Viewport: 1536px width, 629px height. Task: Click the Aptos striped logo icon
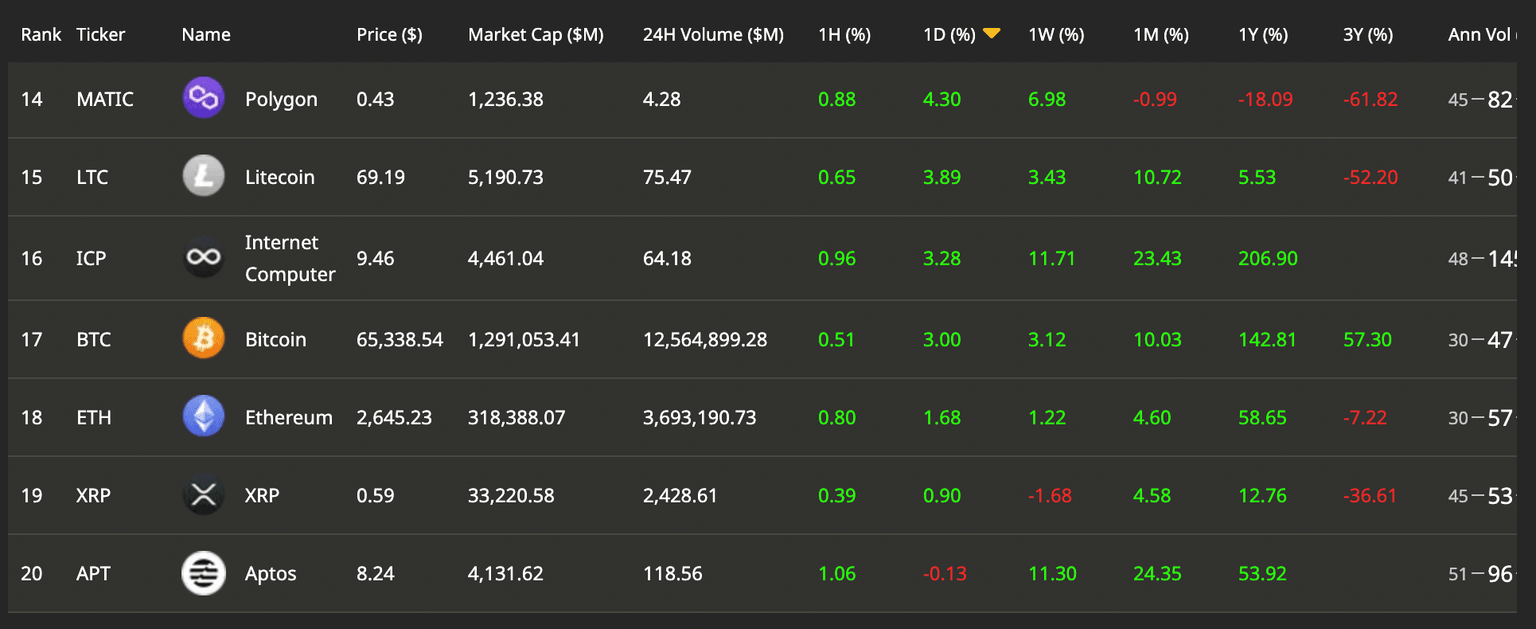click(203, 573)
